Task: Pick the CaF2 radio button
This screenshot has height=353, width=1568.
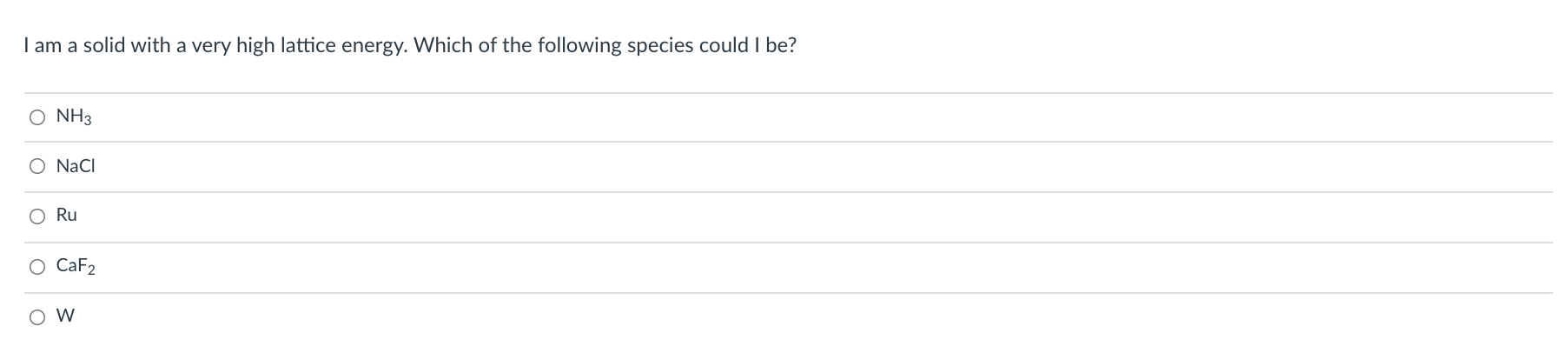Action: 37,267
